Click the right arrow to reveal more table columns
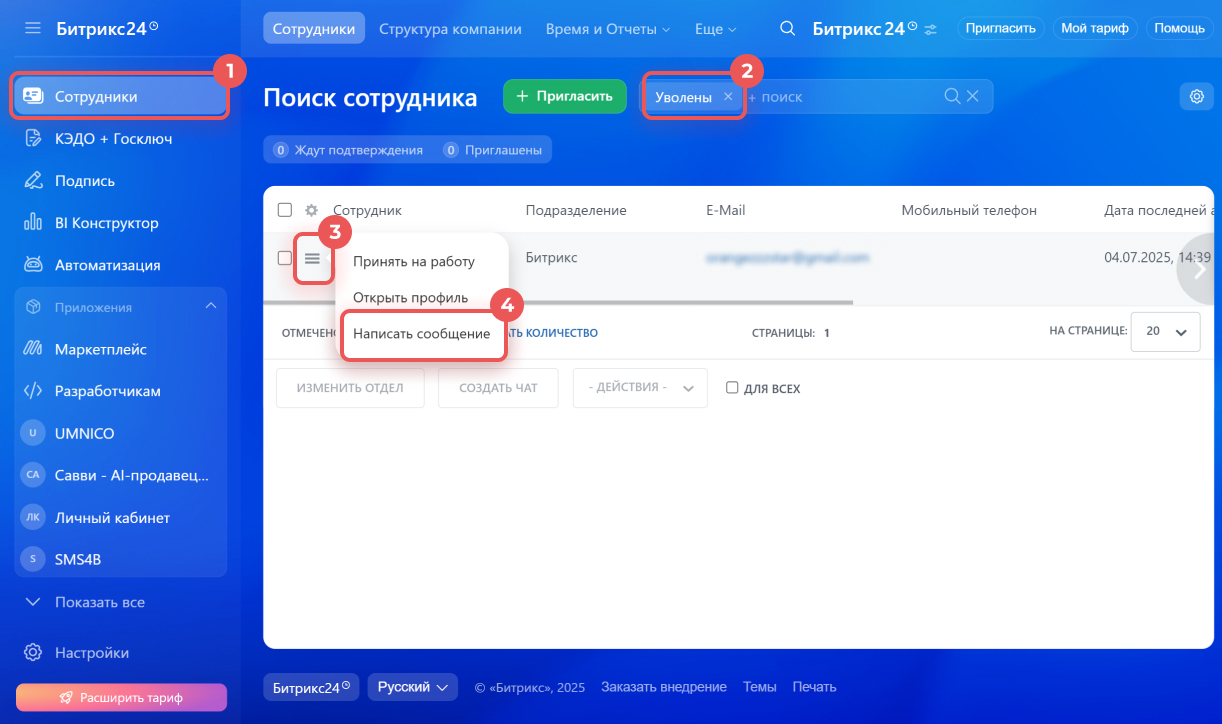1222x724 pixels. click(1199, 269)
